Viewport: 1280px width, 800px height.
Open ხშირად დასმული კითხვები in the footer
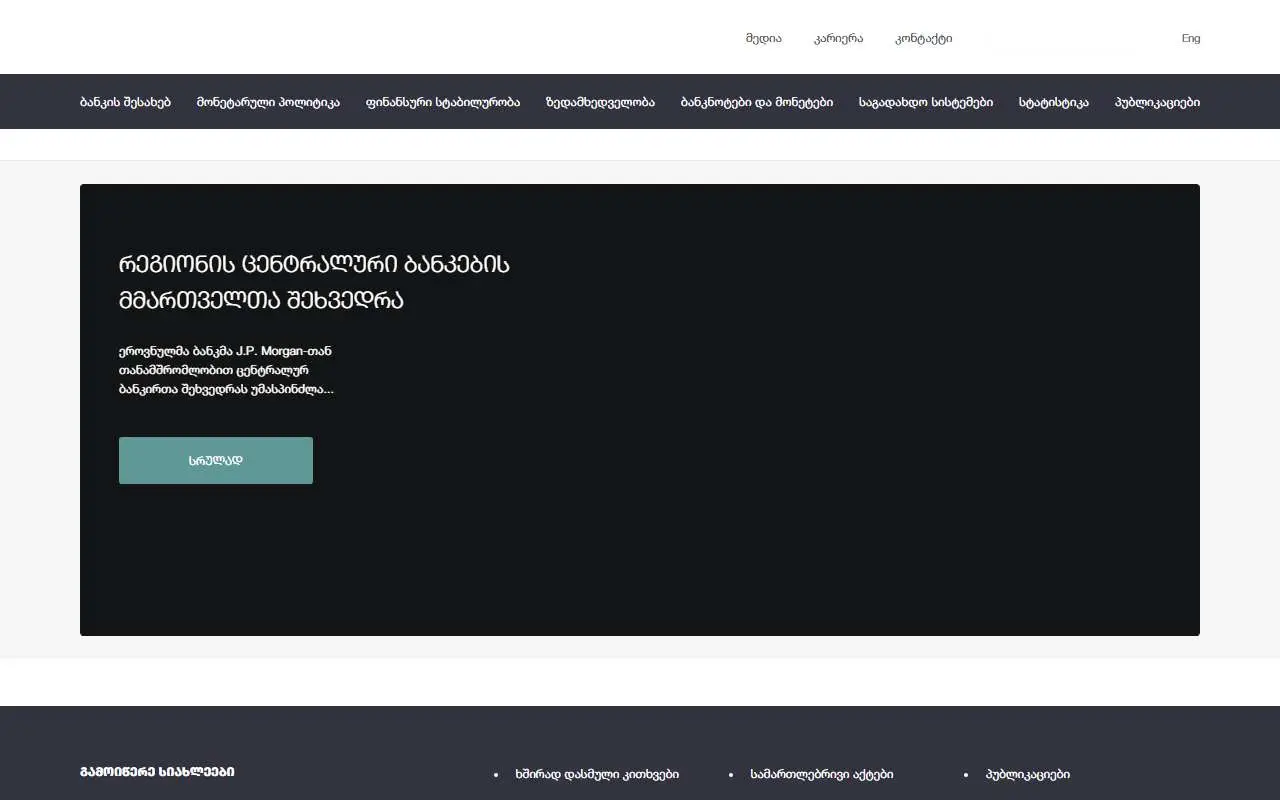(x=597, y=774)
